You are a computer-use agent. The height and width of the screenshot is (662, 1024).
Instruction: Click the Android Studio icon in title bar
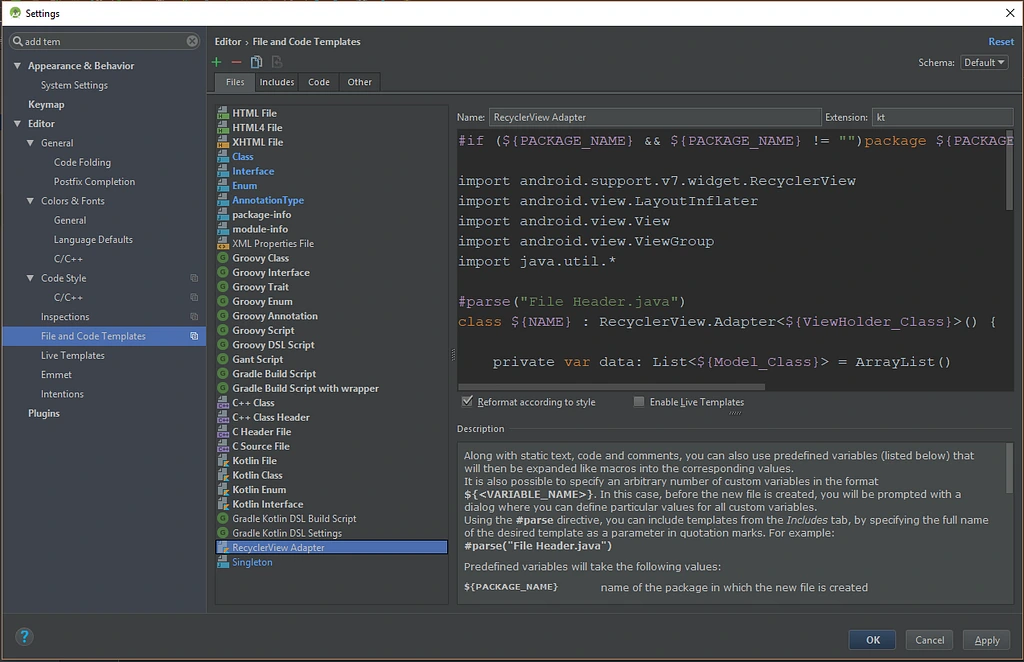(15, 13)
